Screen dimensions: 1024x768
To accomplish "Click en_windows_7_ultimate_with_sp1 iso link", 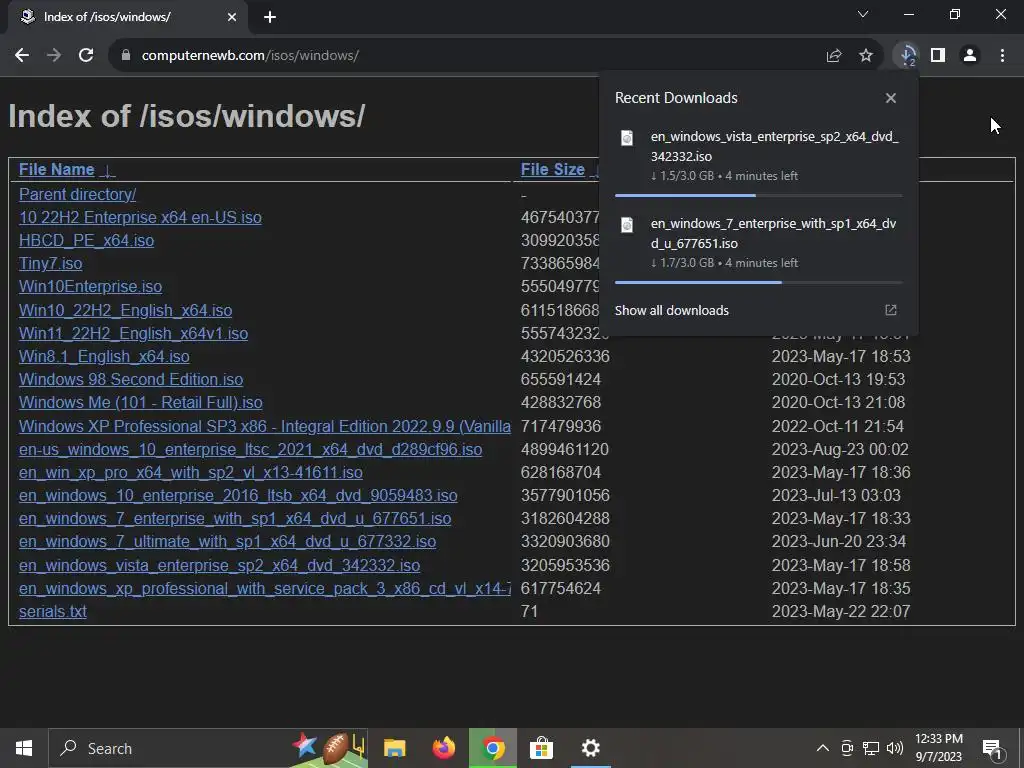I will click(227, 541).
